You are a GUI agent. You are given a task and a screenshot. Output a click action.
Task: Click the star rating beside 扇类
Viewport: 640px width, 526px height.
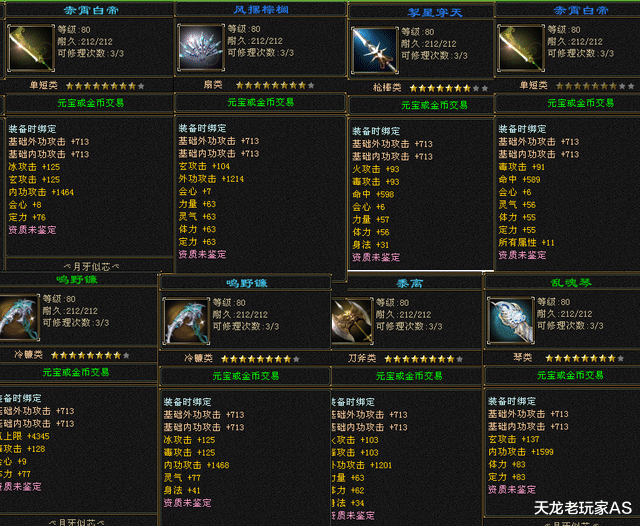coord(275,85)
